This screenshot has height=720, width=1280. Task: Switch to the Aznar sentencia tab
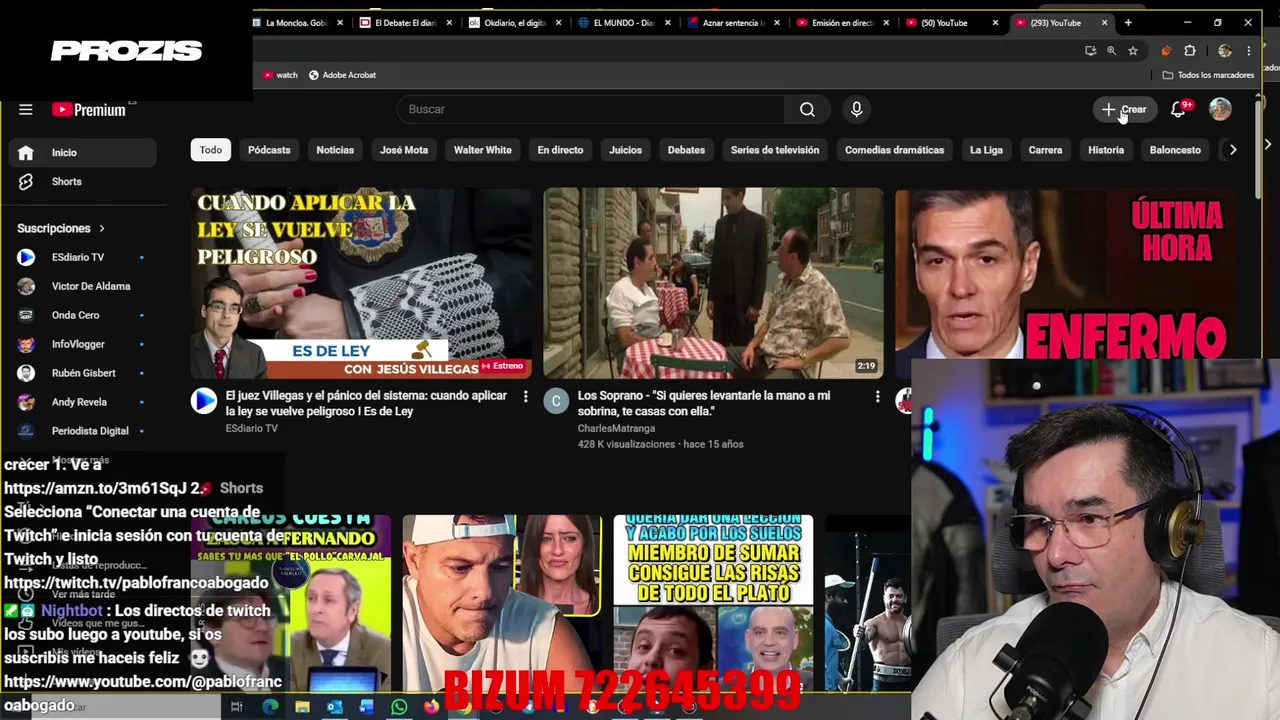[734, 23]
